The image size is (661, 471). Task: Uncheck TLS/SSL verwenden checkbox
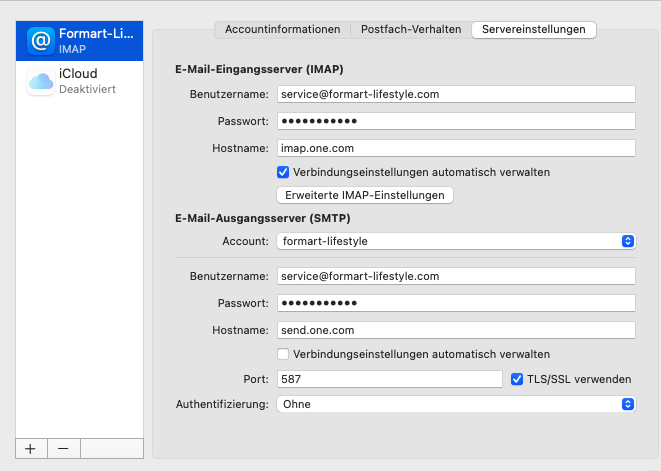click(x=517, y=379)
